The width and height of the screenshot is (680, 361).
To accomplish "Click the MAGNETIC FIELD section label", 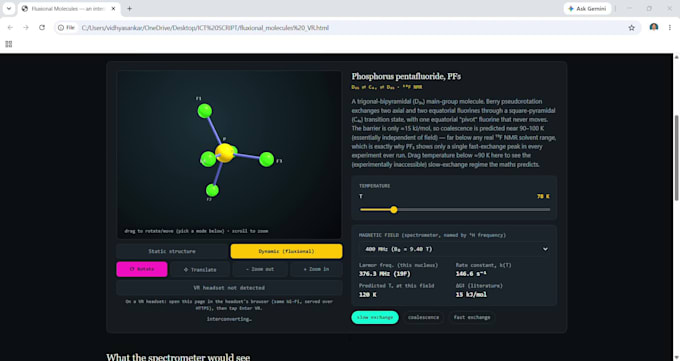I will 432,235.
